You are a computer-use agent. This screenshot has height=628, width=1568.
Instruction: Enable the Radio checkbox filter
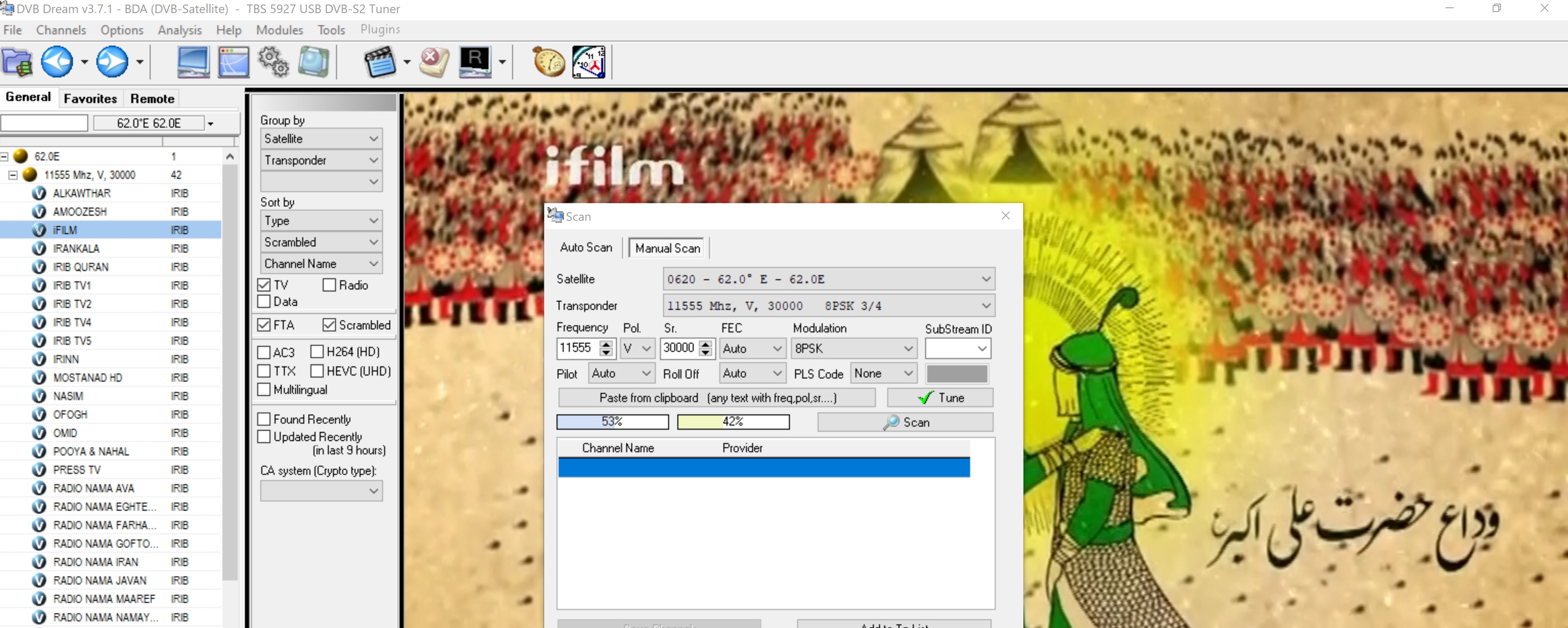tap(329, 285)
